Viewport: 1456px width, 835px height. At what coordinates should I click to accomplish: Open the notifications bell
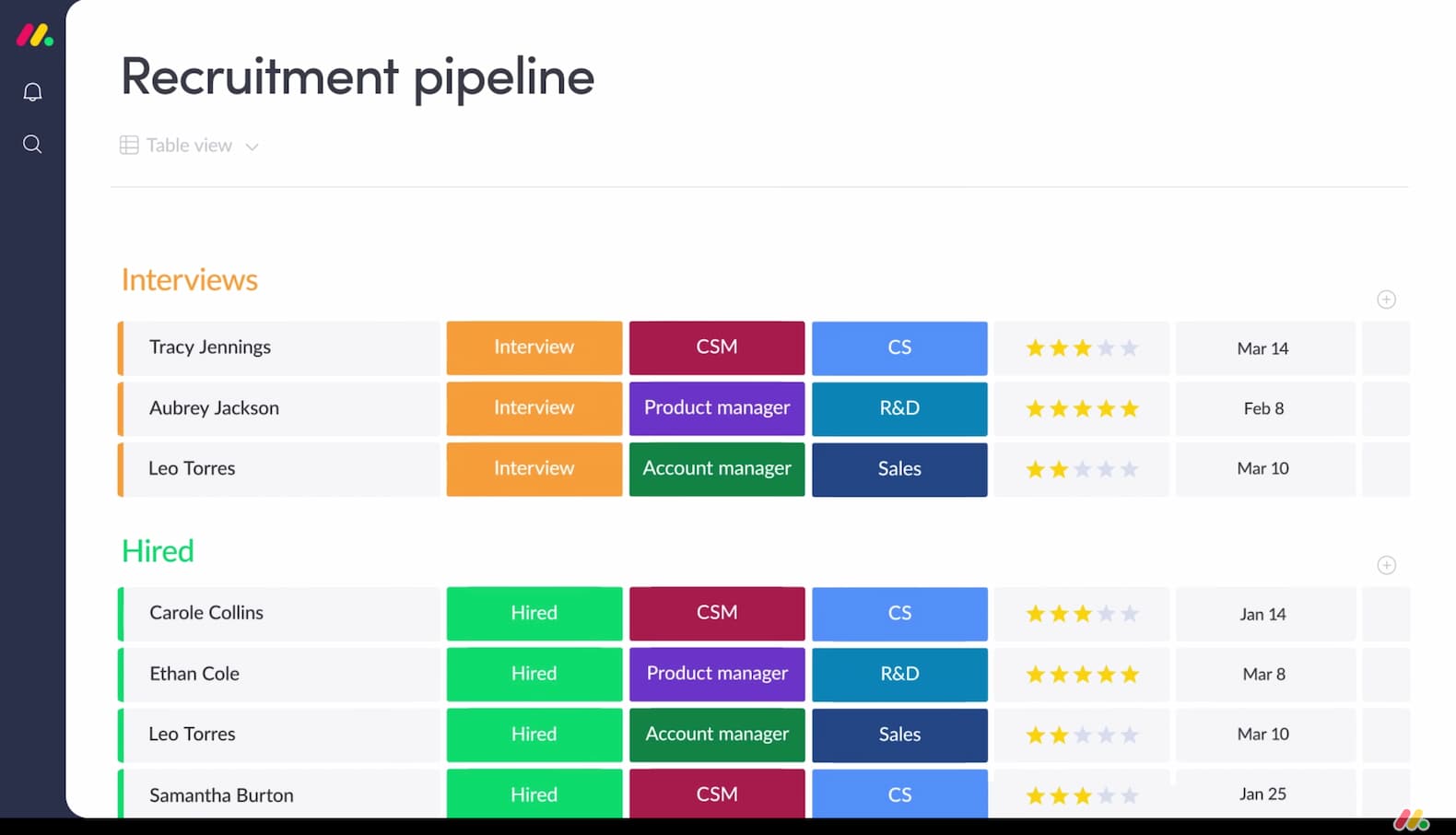pos(32,92)
